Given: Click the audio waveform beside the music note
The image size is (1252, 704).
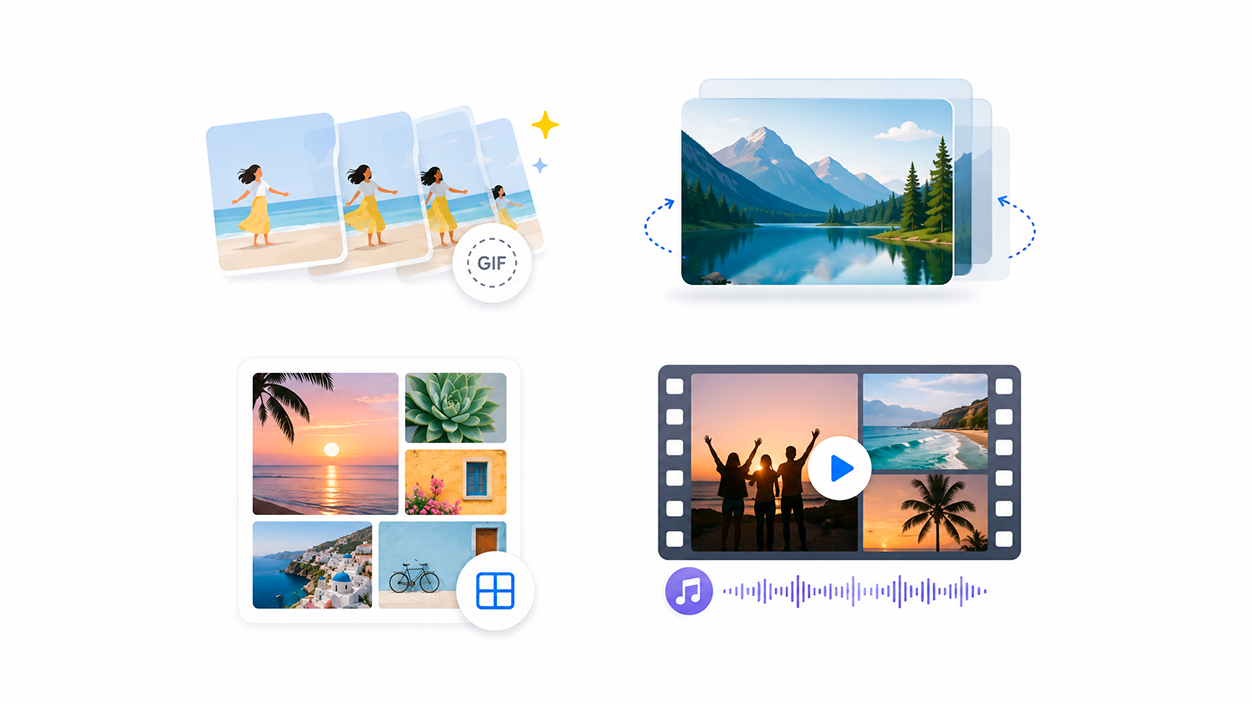Looking at the screenshot, I should pyautogui.click(x=855, y=591).
